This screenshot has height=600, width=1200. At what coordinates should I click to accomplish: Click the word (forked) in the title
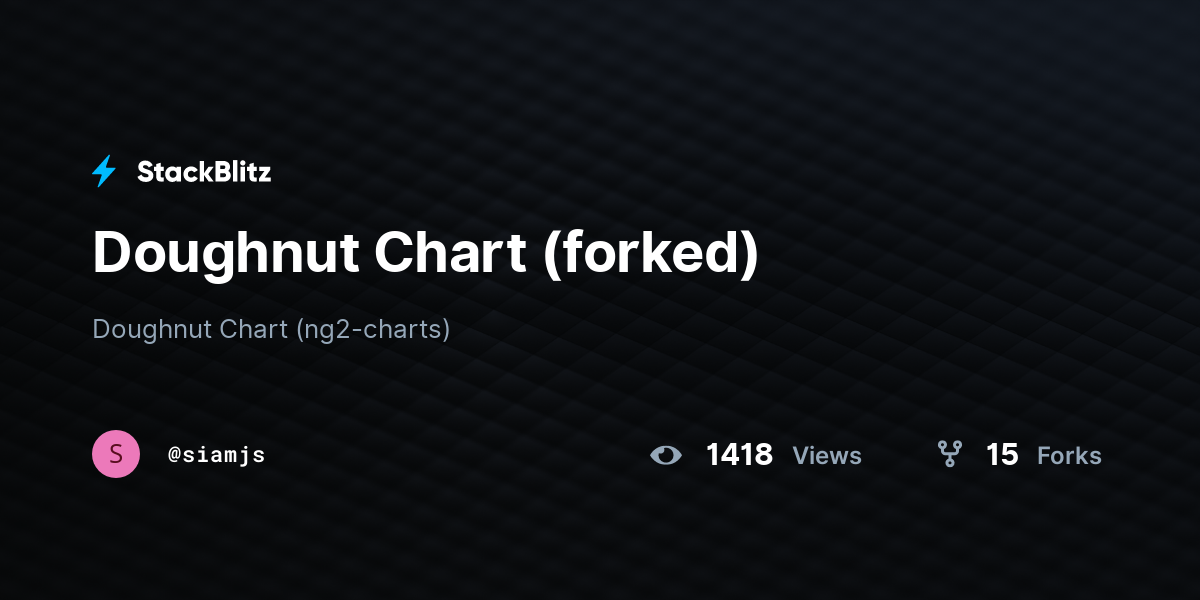click(651, 253)
